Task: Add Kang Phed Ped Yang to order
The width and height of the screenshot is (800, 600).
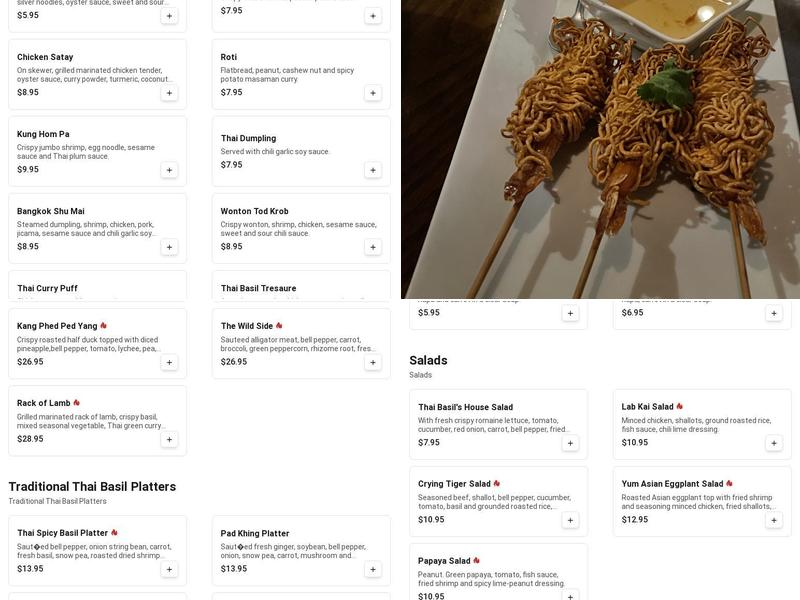Action: [x=169, y=362]
